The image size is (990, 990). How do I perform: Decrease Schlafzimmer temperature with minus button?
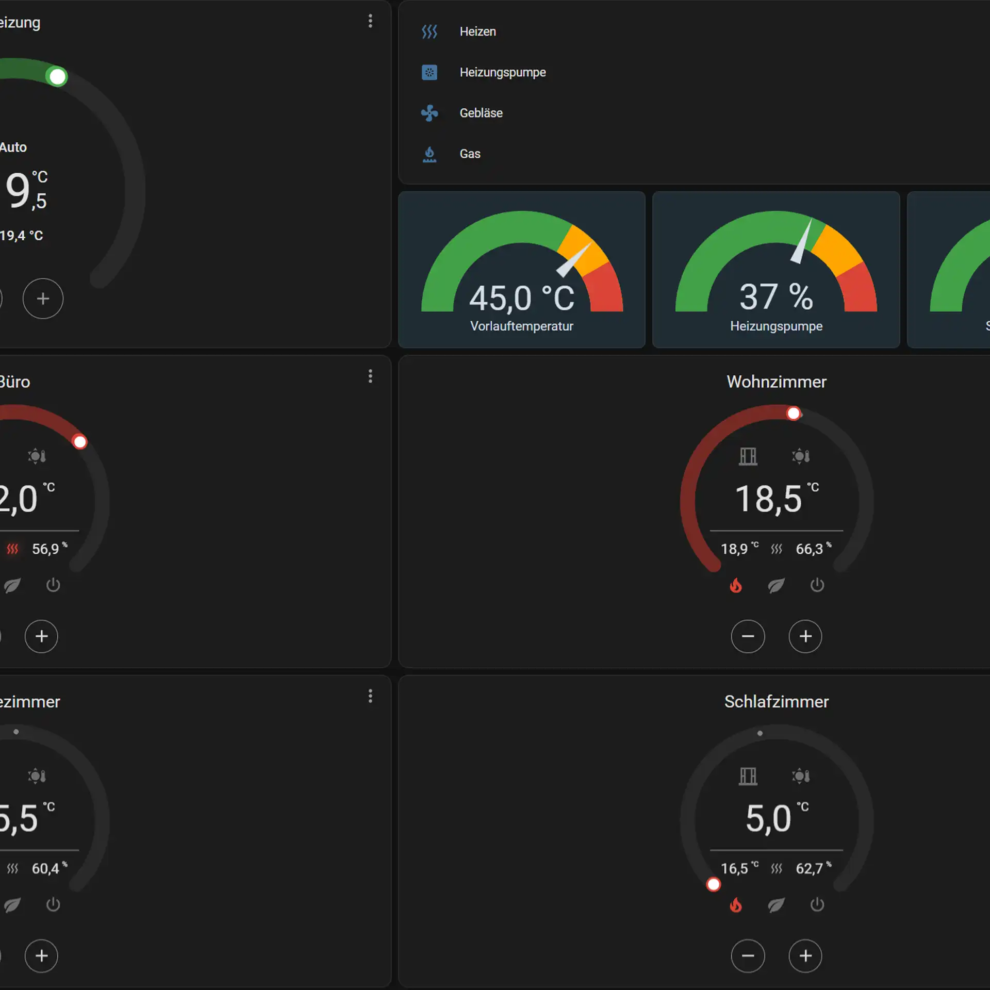748,956
